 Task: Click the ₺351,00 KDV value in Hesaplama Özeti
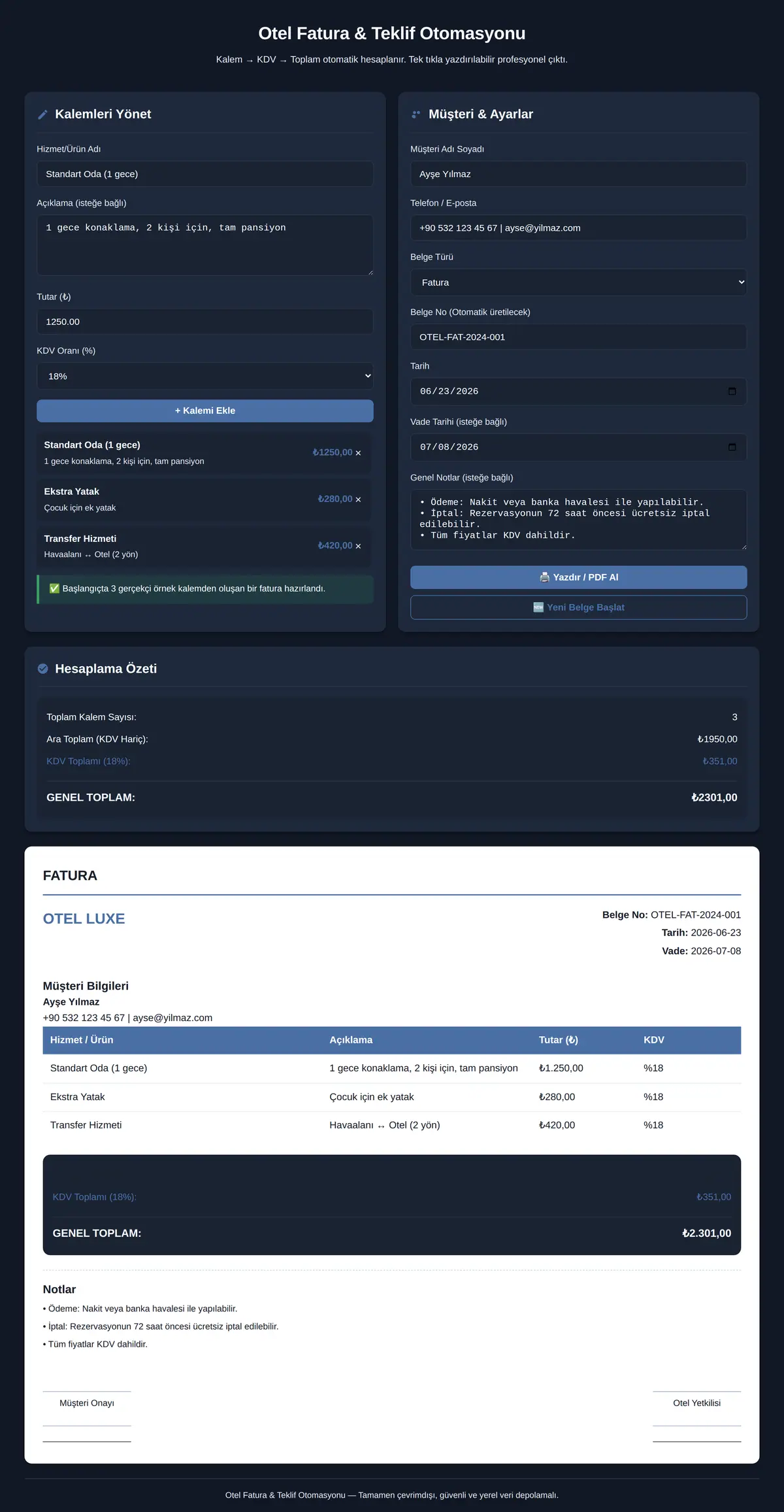point(720,762)
